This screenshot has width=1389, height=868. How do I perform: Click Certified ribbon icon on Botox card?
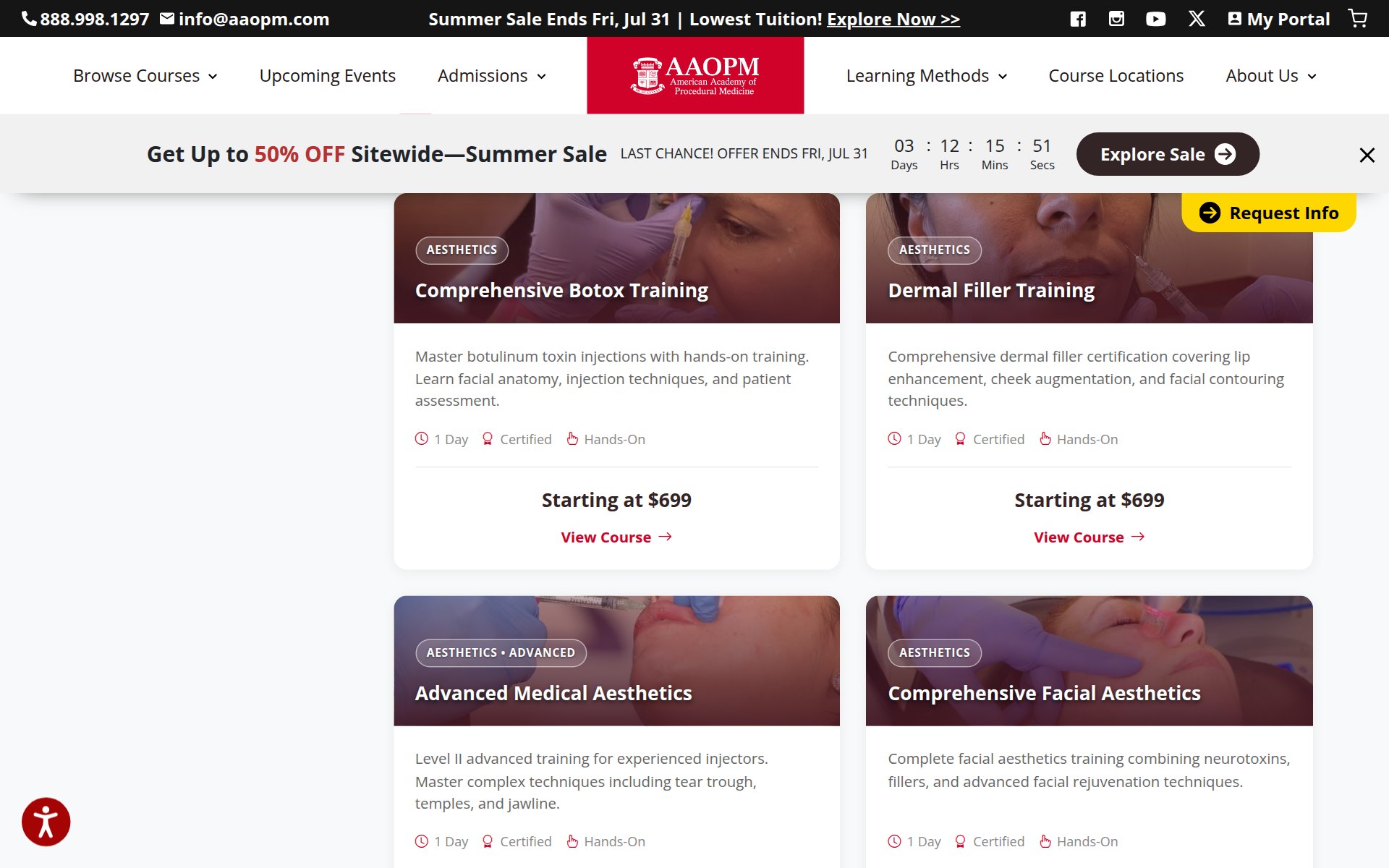click(x=488, y=438)
